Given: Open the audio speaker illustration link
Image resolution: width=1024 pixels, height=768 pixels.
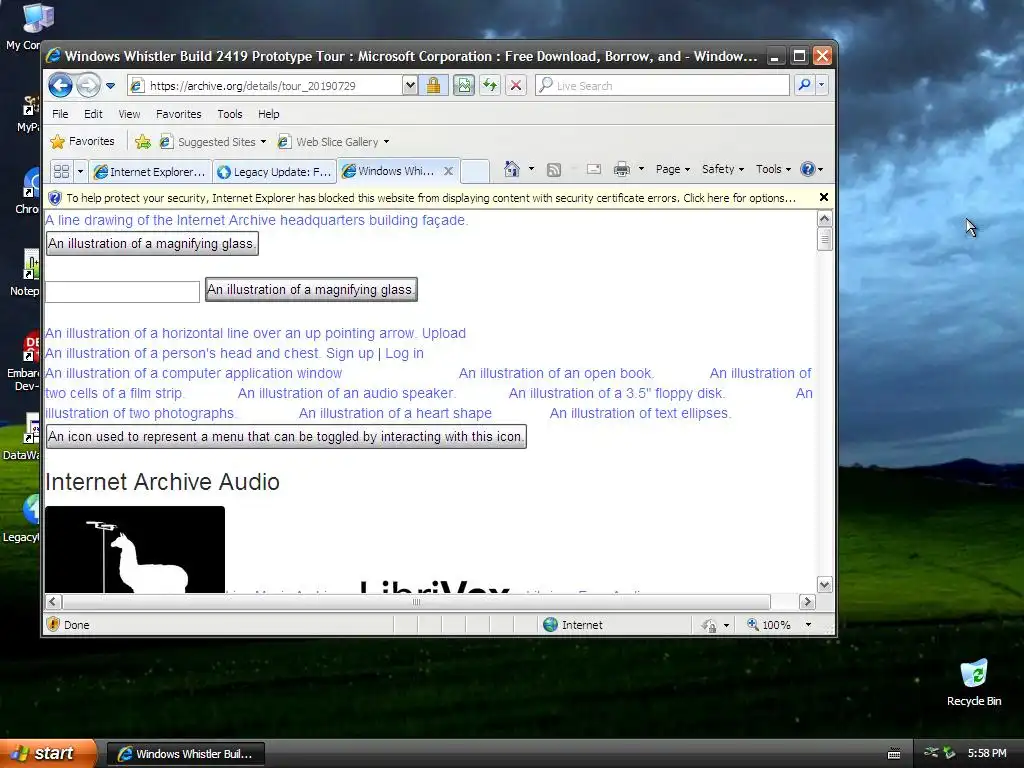Looking at the screenshot, I should pyautogui.click(x=347, y=393).
